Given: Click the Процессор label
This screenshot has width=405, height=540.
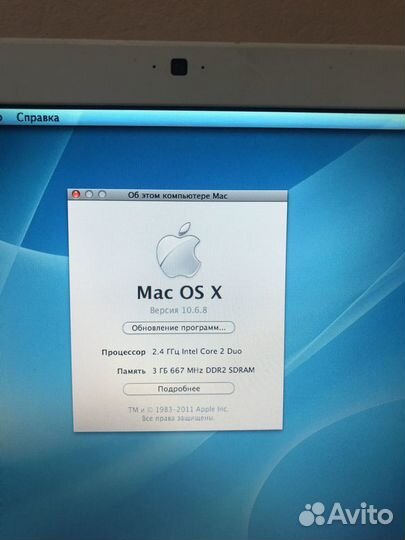Looking at the screenshot, I should click(124, 352).
